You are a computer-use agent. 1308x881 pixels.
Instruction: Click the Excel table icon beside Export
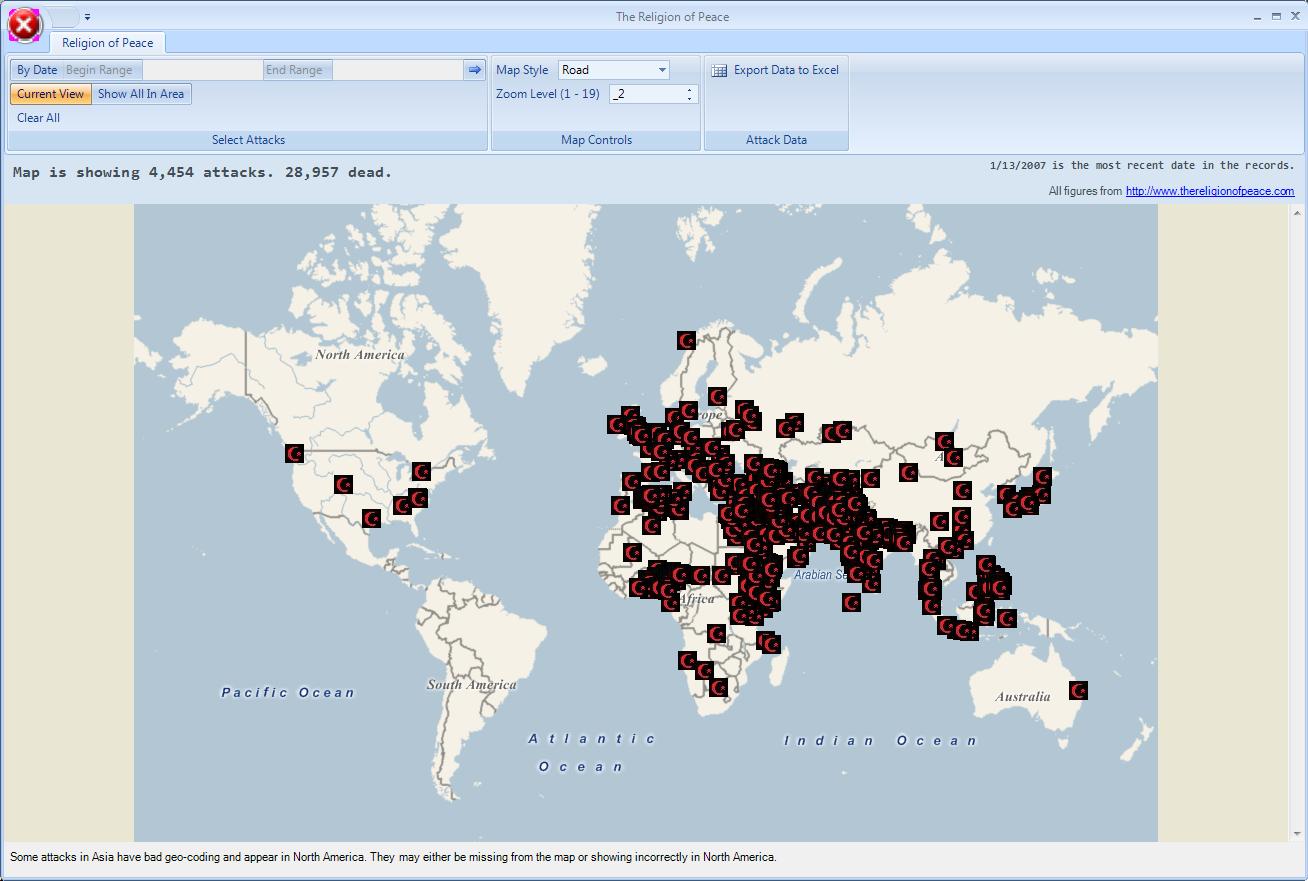point(719,70)
